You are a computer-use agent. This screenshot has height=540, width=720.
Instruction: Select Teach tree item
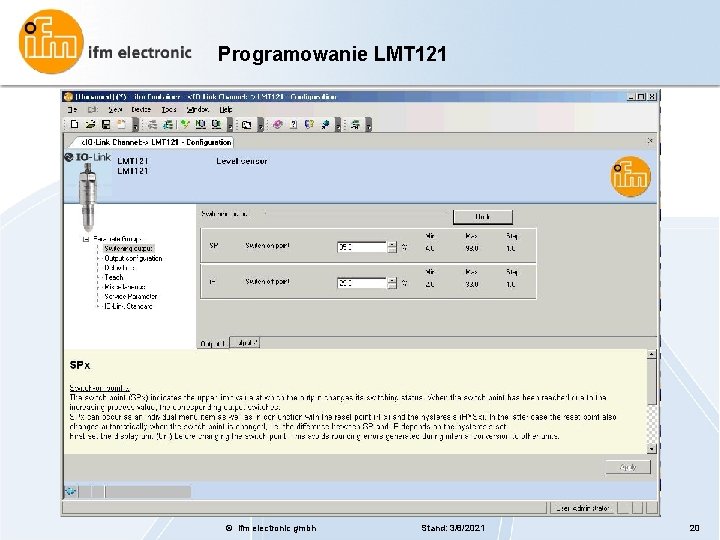click(114, 277)
